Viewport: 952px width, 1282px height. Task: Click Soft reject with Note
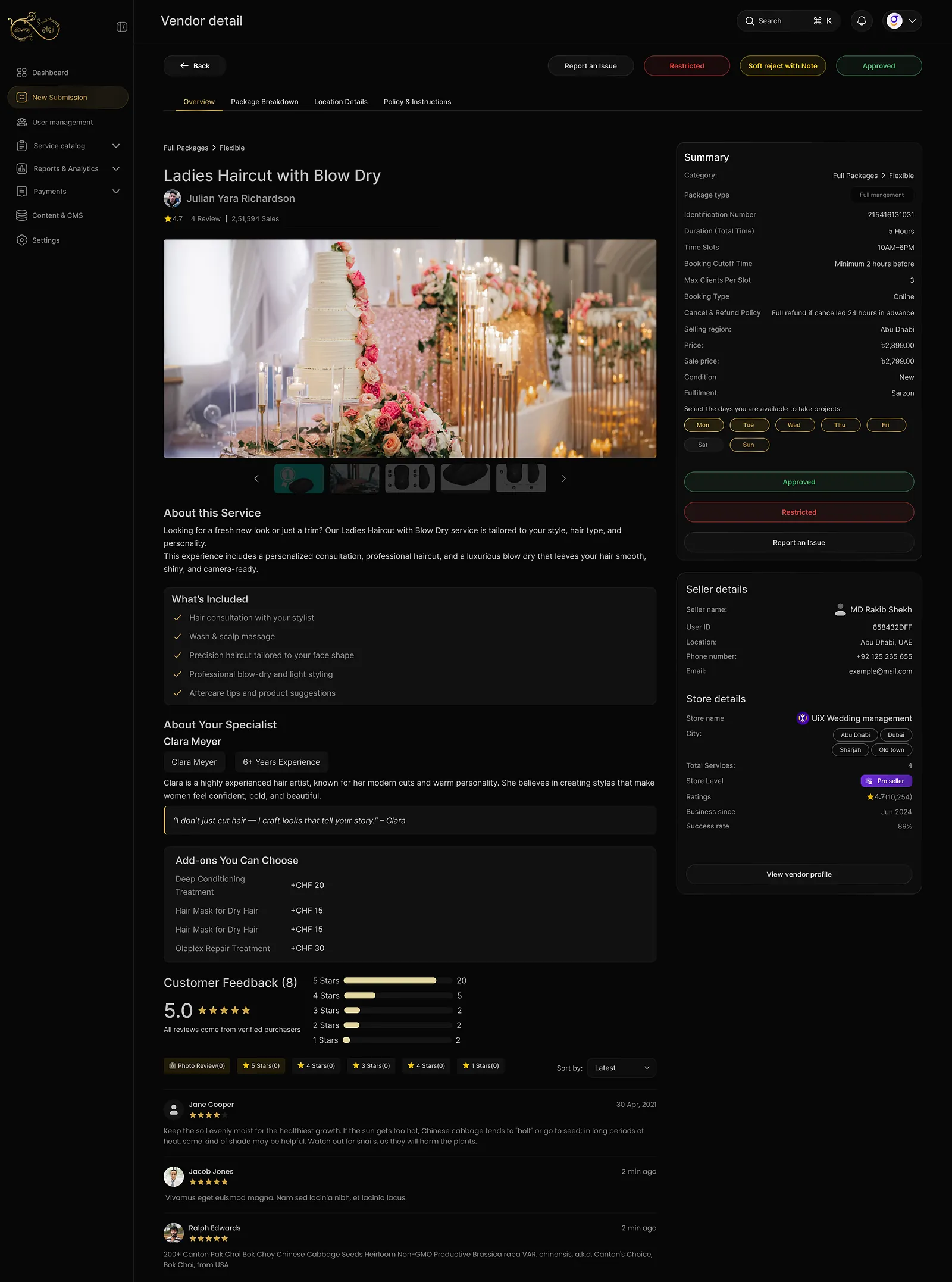(783, 66)
